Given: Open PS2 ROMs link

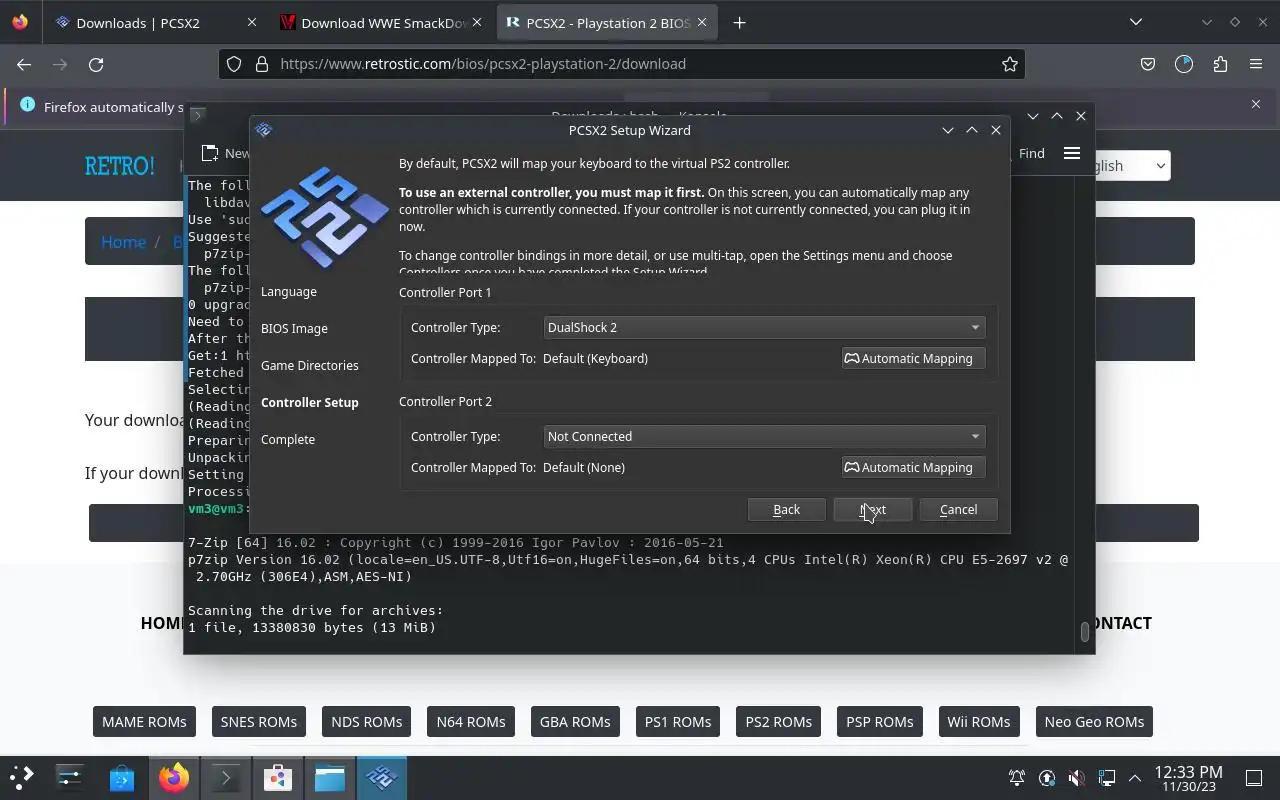Looking at the screenshot, I should point(779,722).
